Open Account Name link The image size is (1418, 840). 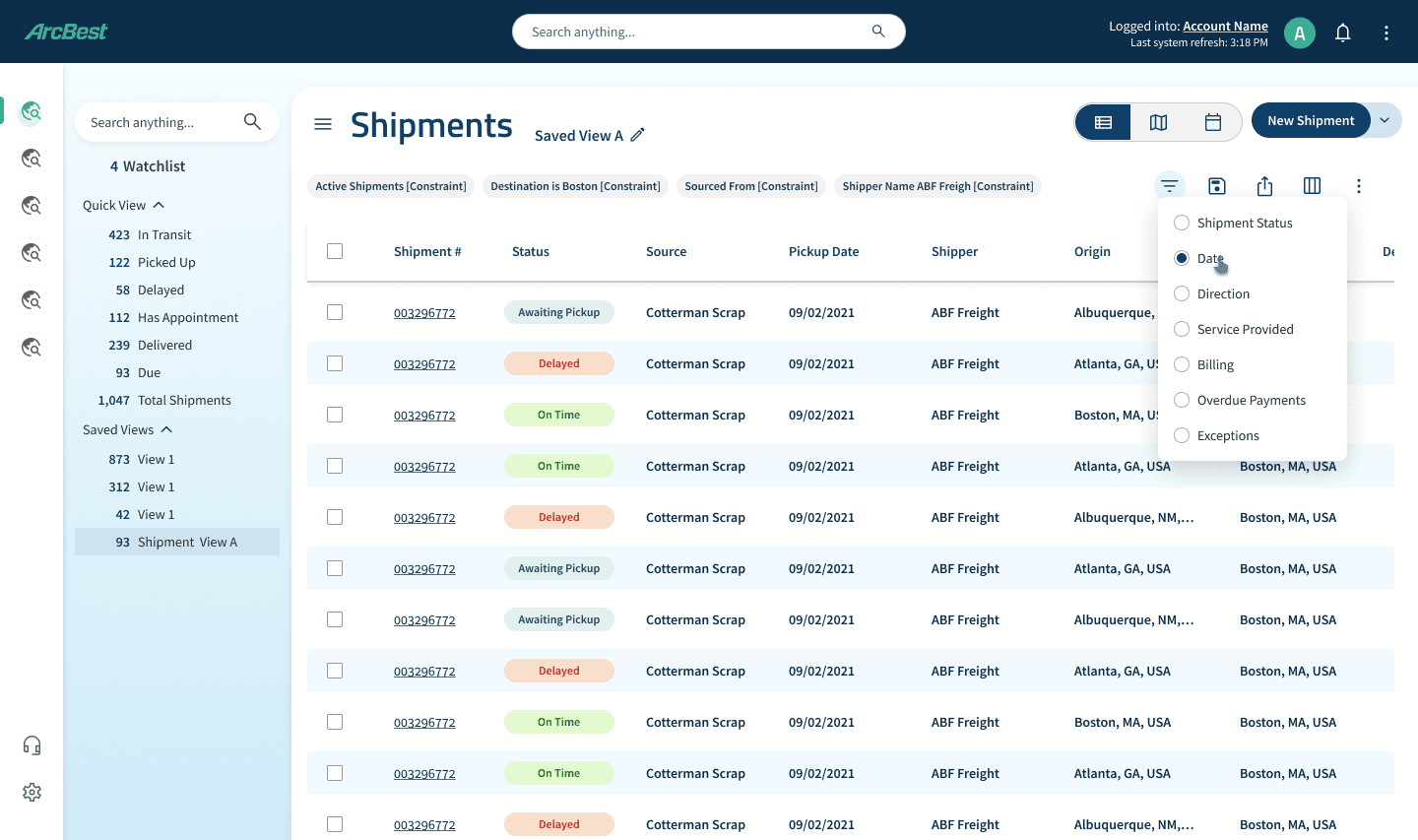click(x=1225, y=27)
